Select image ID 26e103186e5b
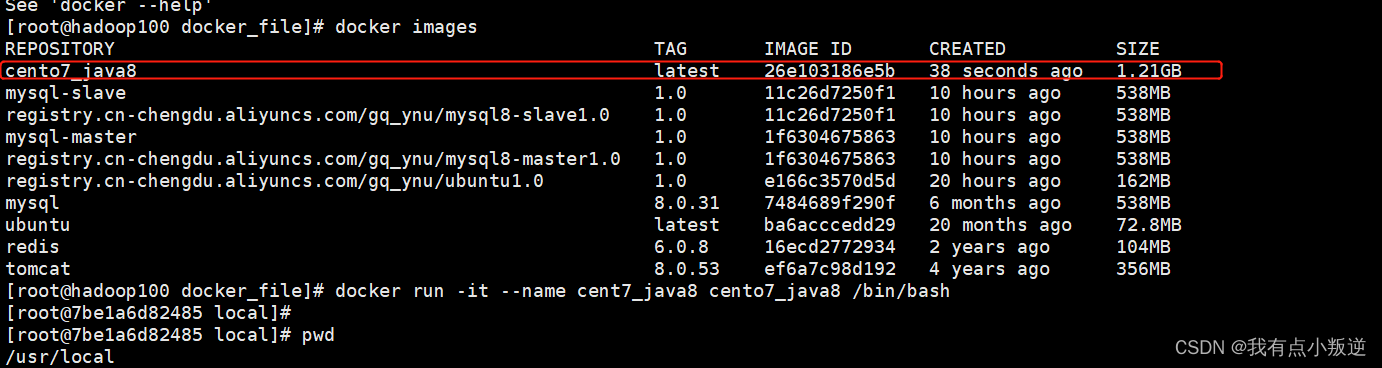 click(830, 71)
